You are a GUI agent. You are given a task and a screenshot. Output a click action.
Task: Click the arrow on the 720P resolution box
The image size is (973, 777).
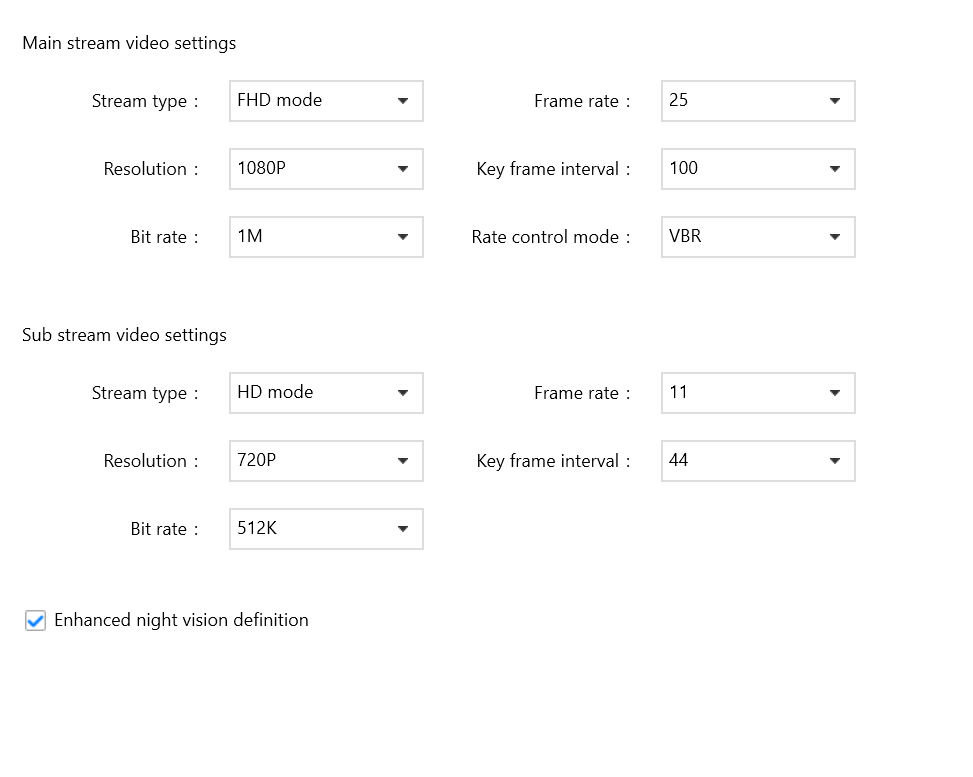click(404, 461)
